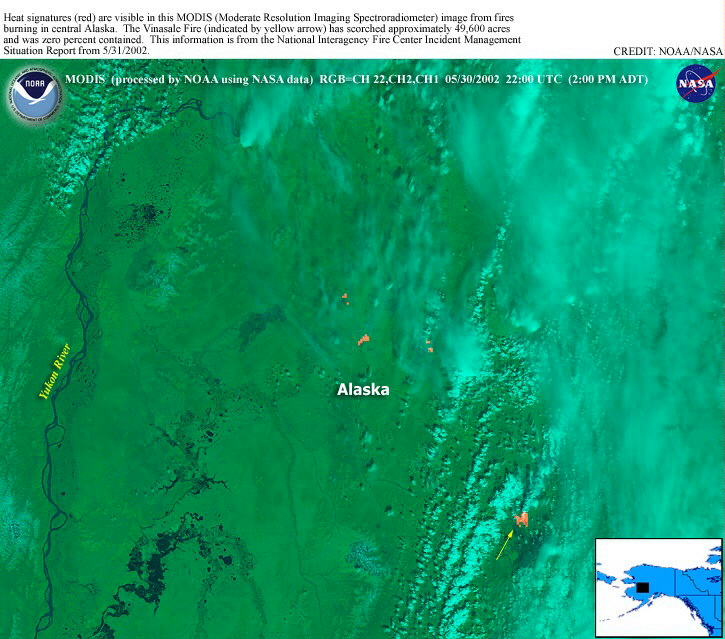Click the white Alaska map label
This screenshot has width=725, height=639.
pyautogui.click(x=362, y=390)
